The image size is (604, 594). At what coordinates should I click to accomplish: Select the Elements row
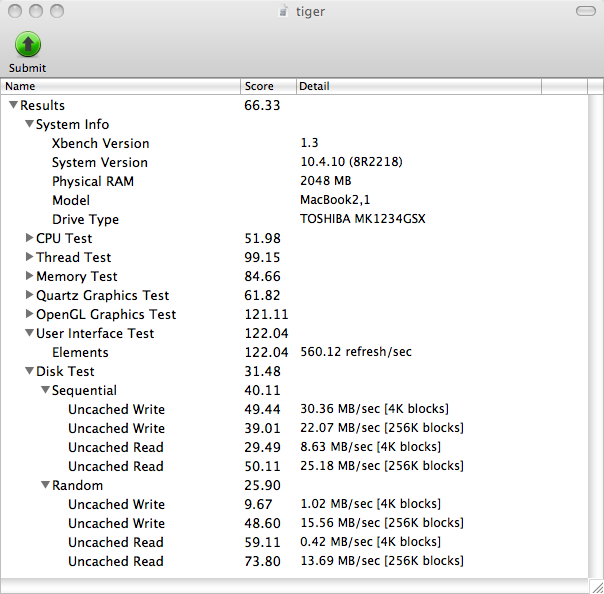294,352
